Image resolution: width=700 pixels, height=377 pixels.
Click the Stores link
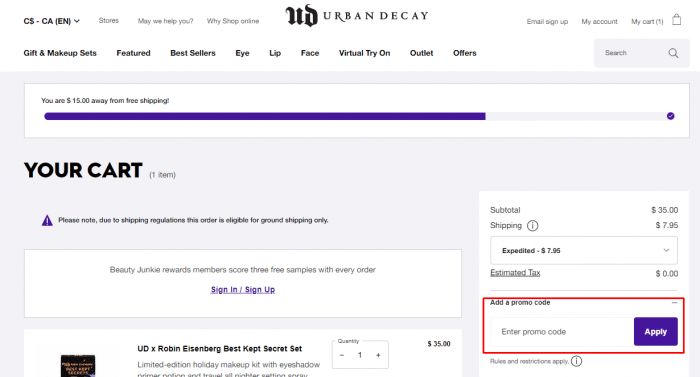tap(108, 21)
